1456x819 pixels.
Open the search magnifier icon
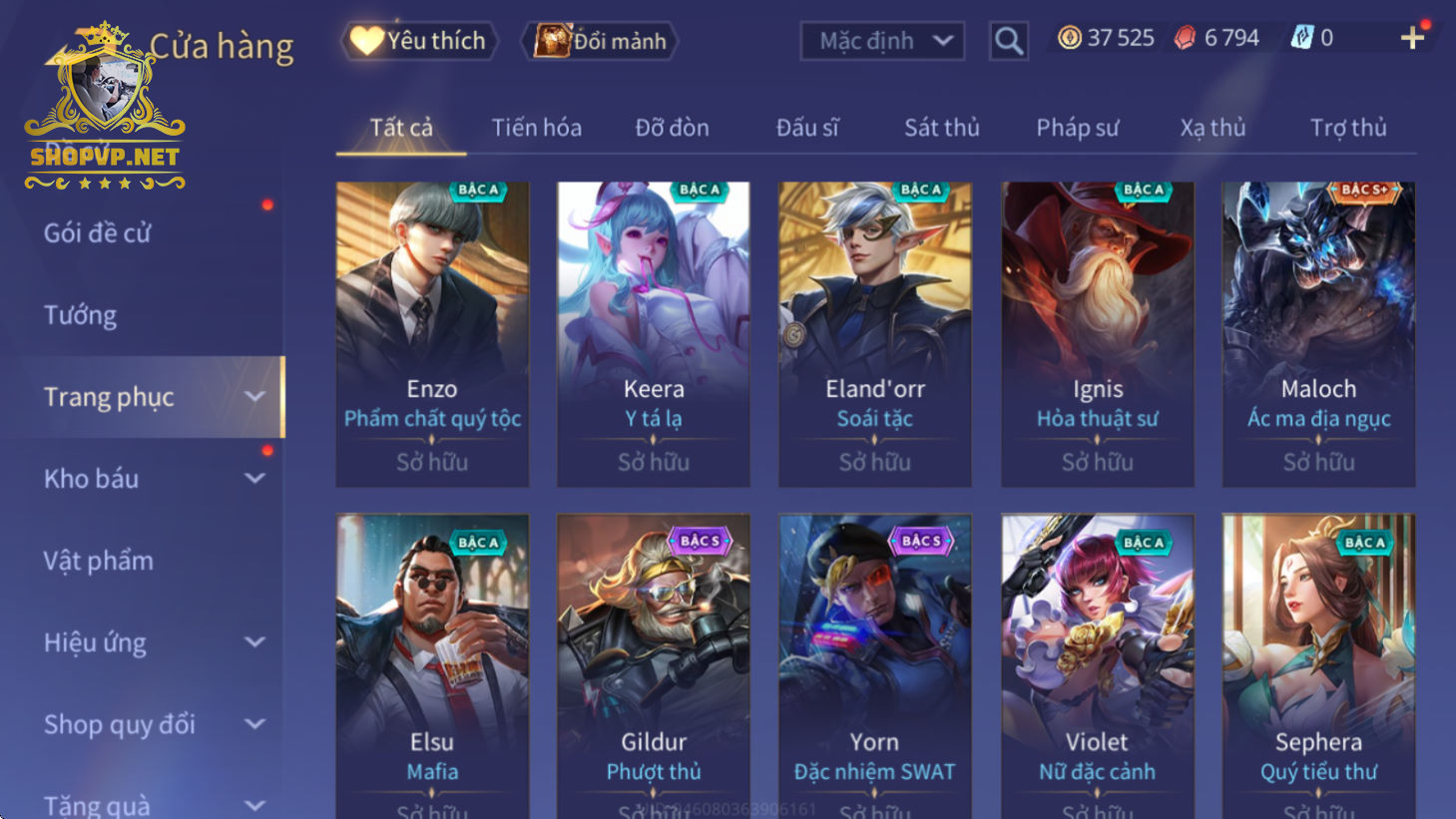pyautogui.click(x=1008, y=41)
